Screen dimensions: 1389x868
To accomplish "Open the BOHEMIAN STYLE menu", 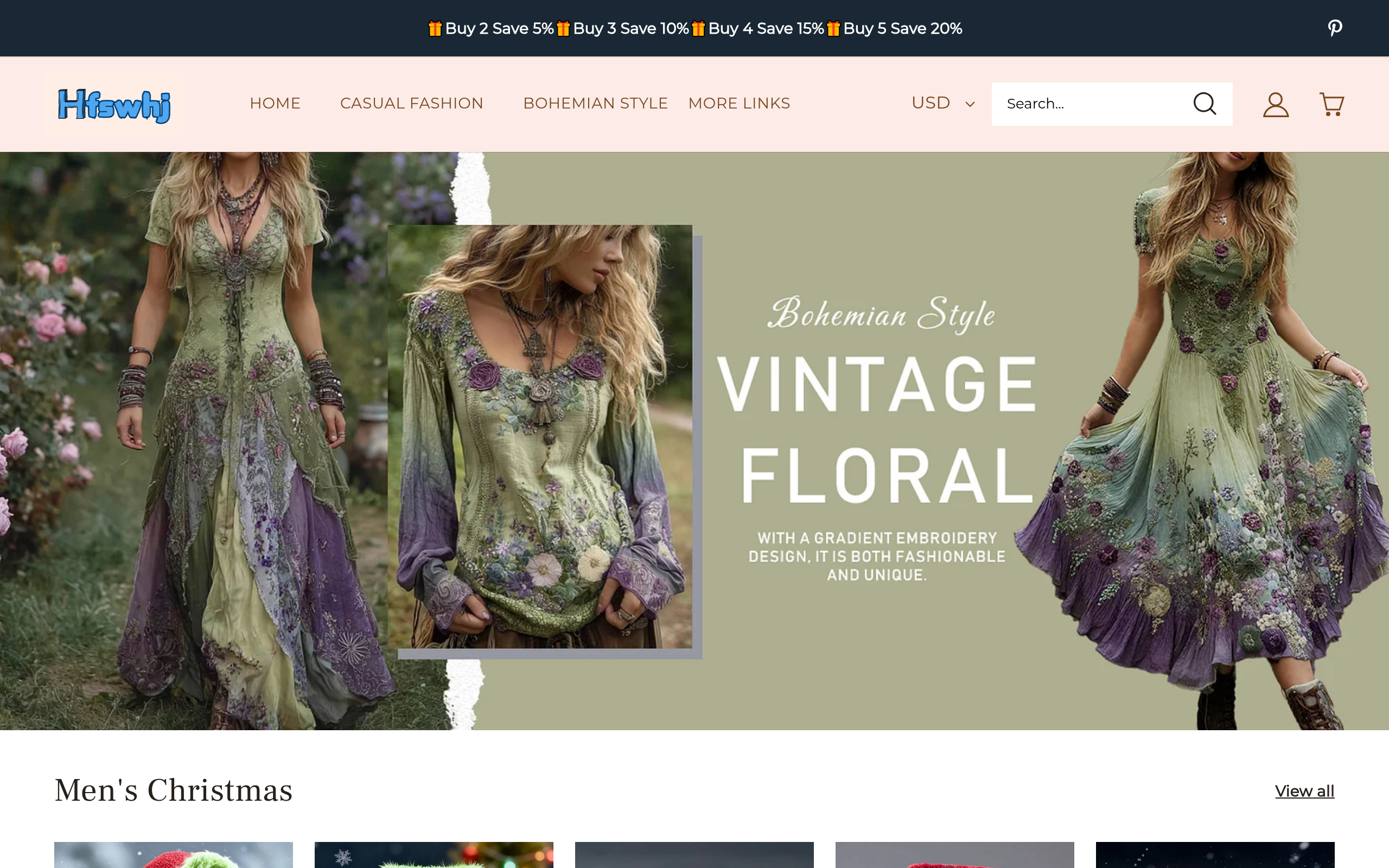I will [595, 103].
